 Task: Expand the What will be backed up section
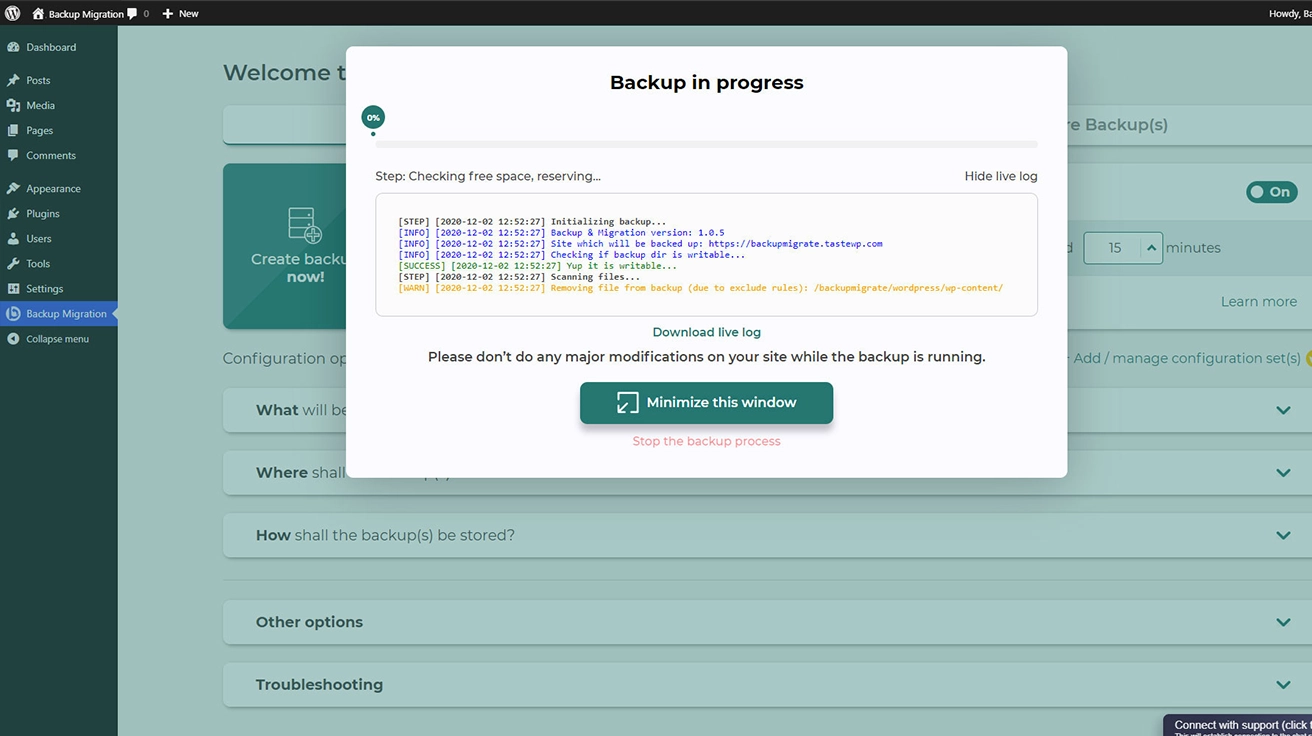pyautogui.click(x=767, y=410)
